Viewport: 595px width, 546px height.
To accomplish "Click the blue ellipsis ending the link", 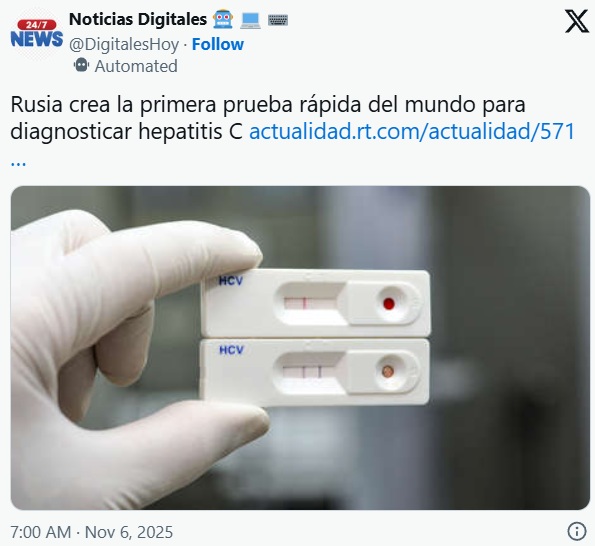I will pos(18,163).
